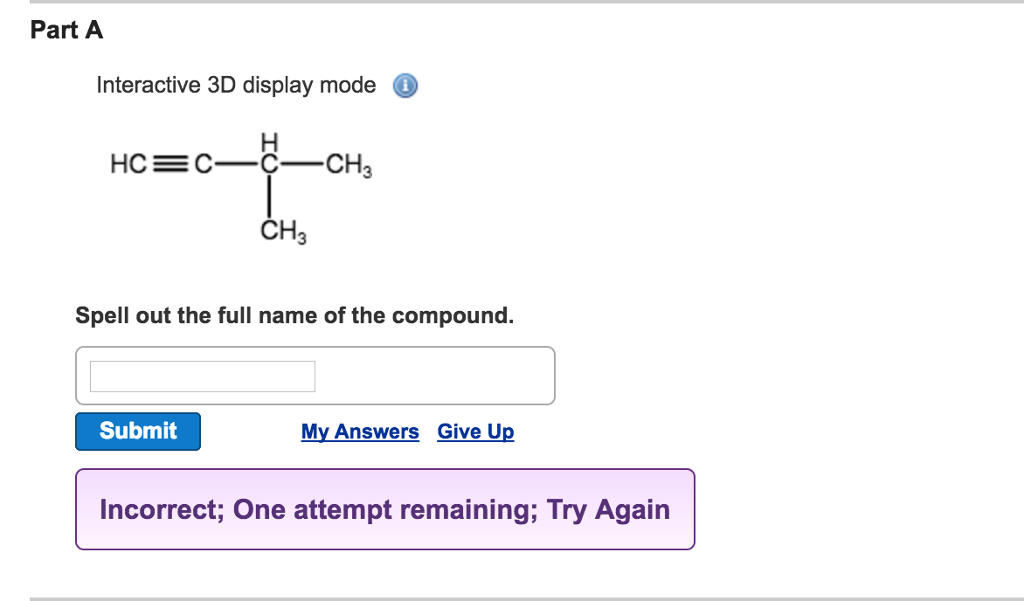The image size is (1024, 601).
Task: Click the HC group in the structure
Action: click(x=128, y=162)
